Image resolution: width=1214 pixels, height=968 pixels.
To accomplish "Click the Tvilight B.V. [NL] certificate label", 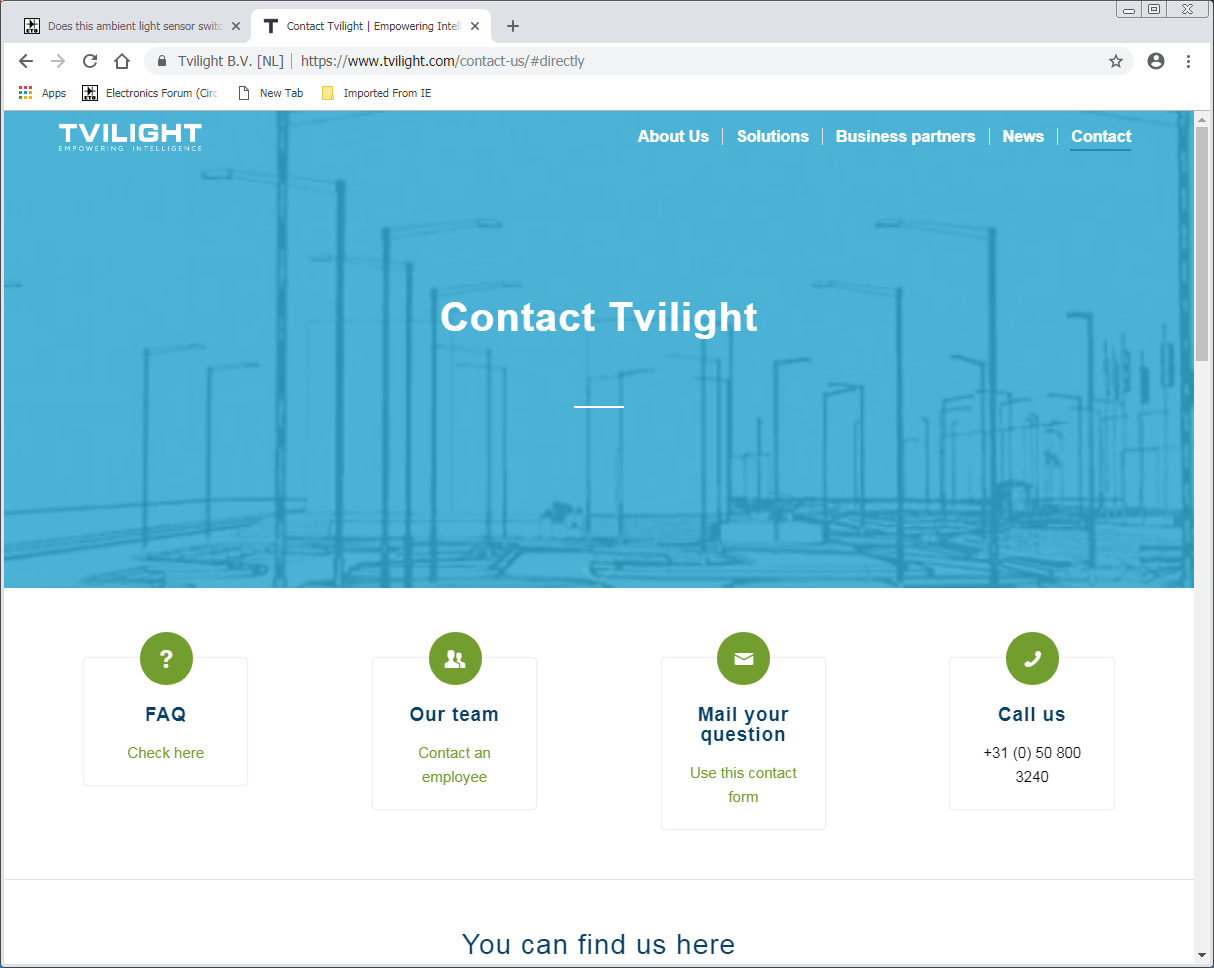I will [x=231, y=61].
